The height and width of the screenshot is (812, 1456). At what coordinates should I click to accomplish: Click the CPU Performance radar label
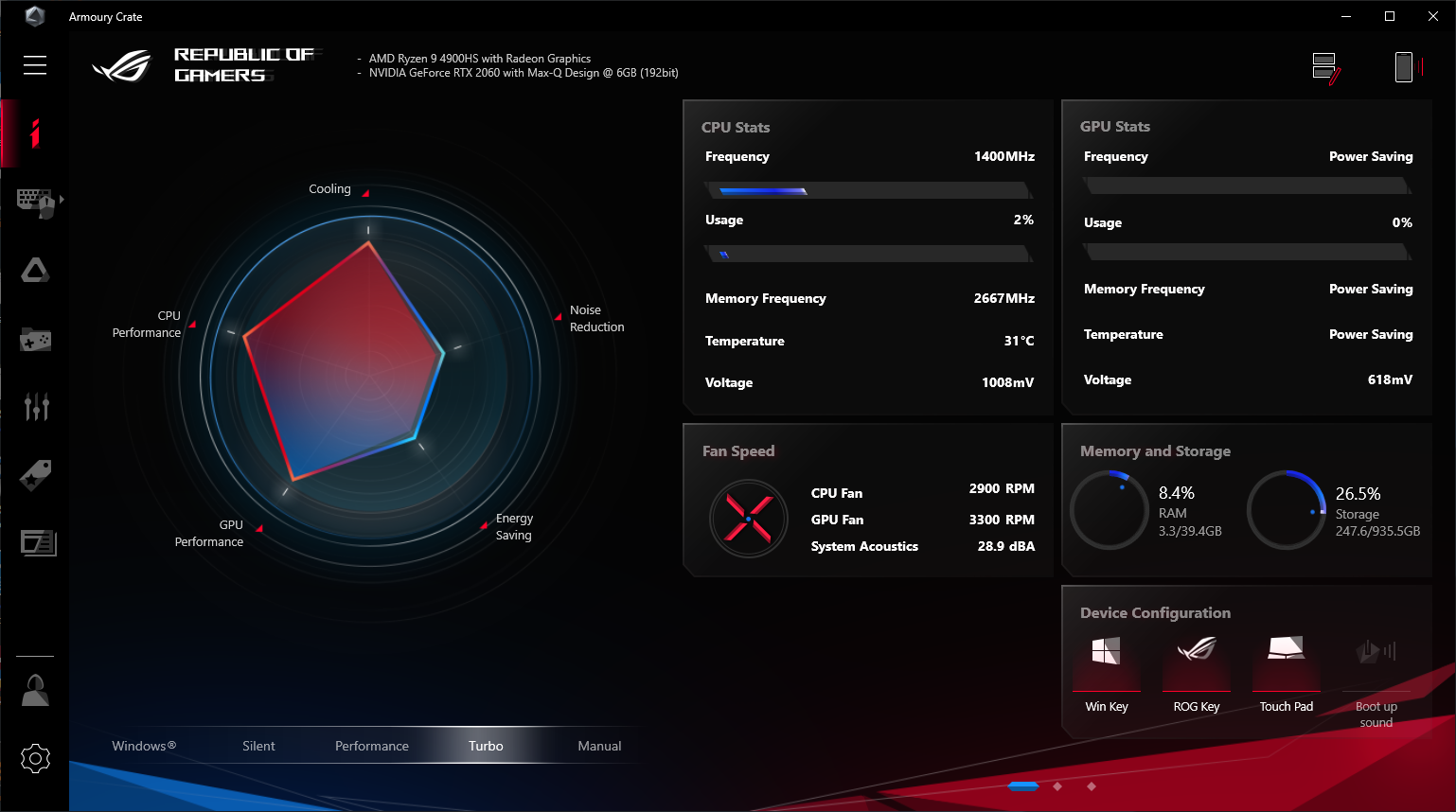click(x=147, y=324)
